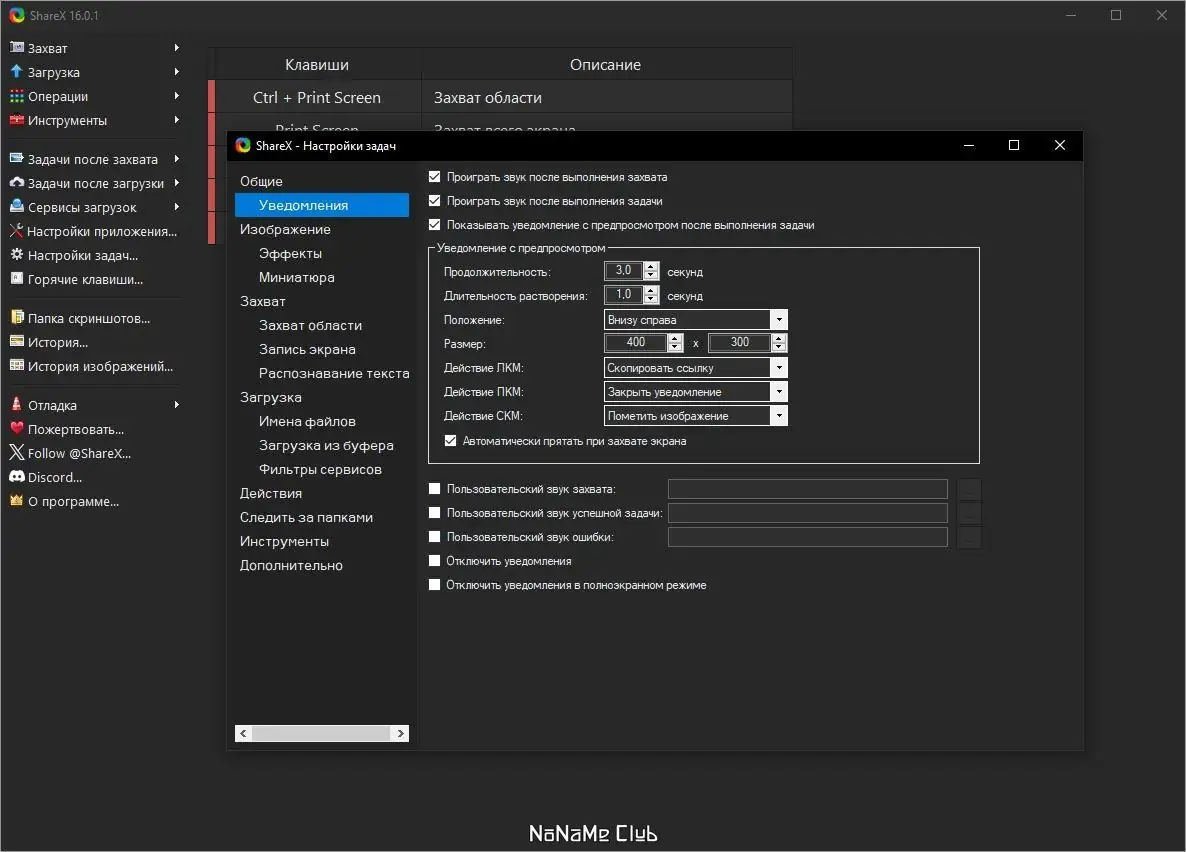1186x852 pixels.
Task: Click the Захват области hotkey row
Action: click(500, 97)
